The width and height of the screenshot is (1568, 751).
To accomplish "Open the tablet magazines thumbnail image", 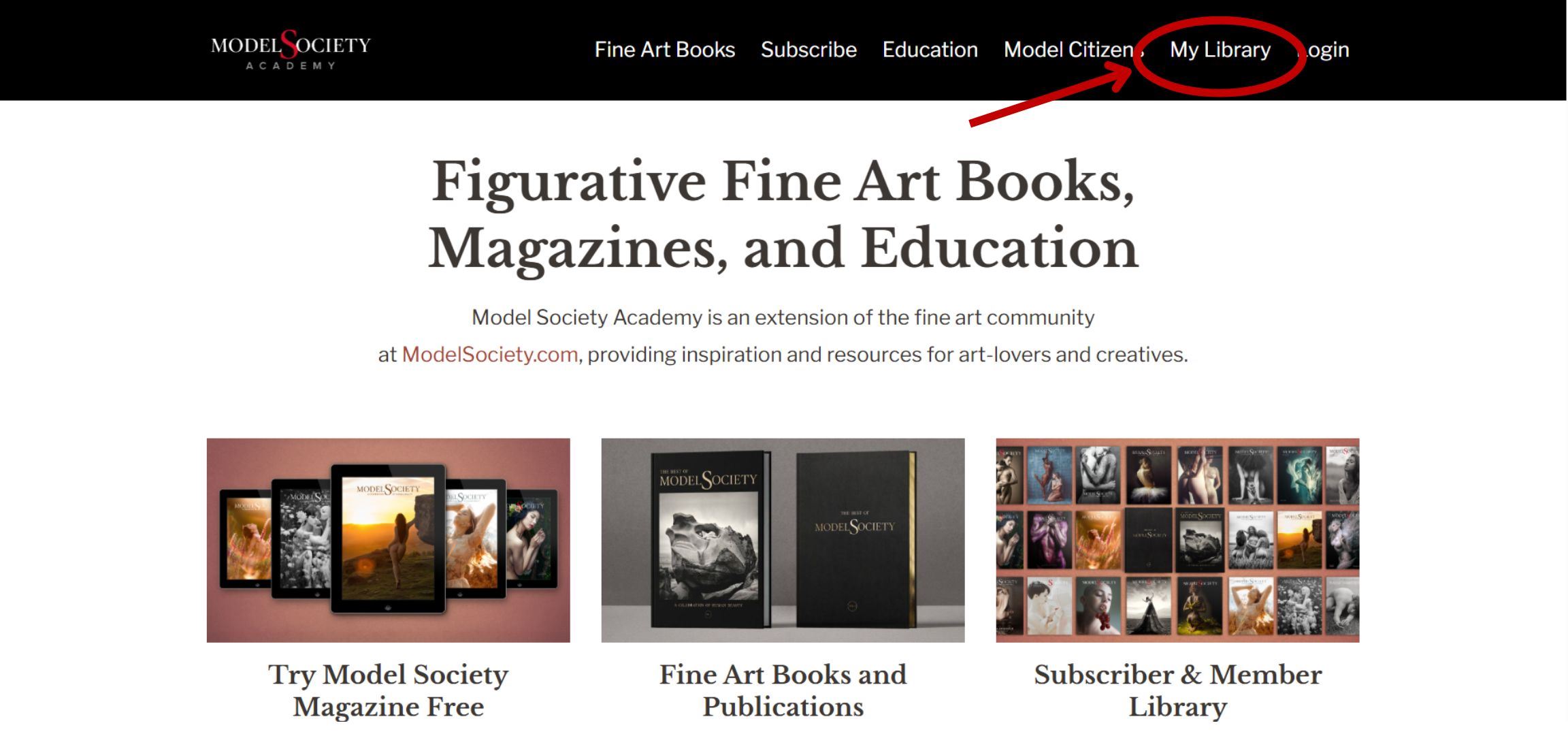I will pyautogui.click(x=388, y=540).
